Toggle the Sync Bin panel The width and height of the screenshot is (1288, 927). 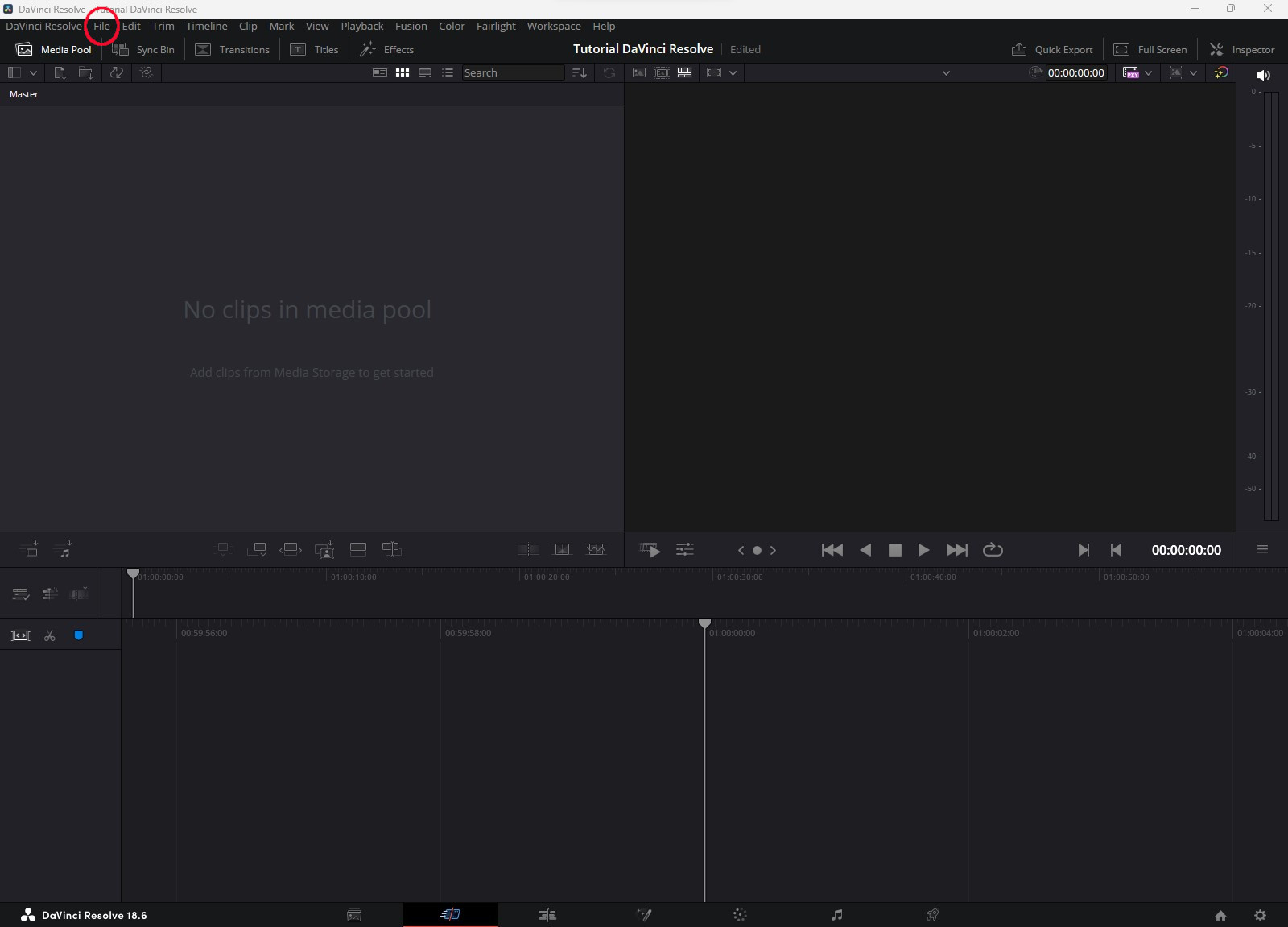(143, 49)
